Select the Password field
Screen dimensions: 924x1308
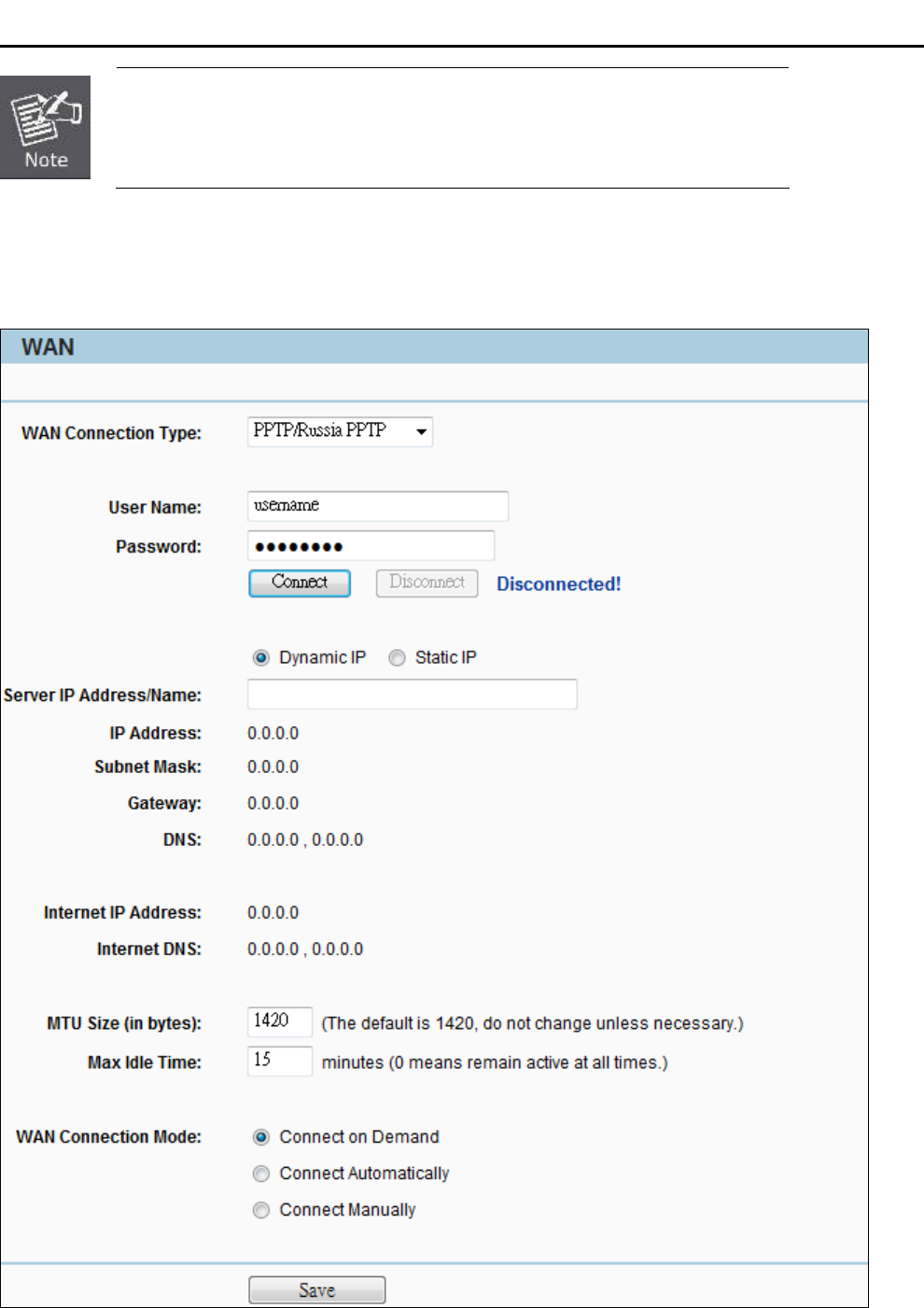pyautogui.click(x=371, y=545)
